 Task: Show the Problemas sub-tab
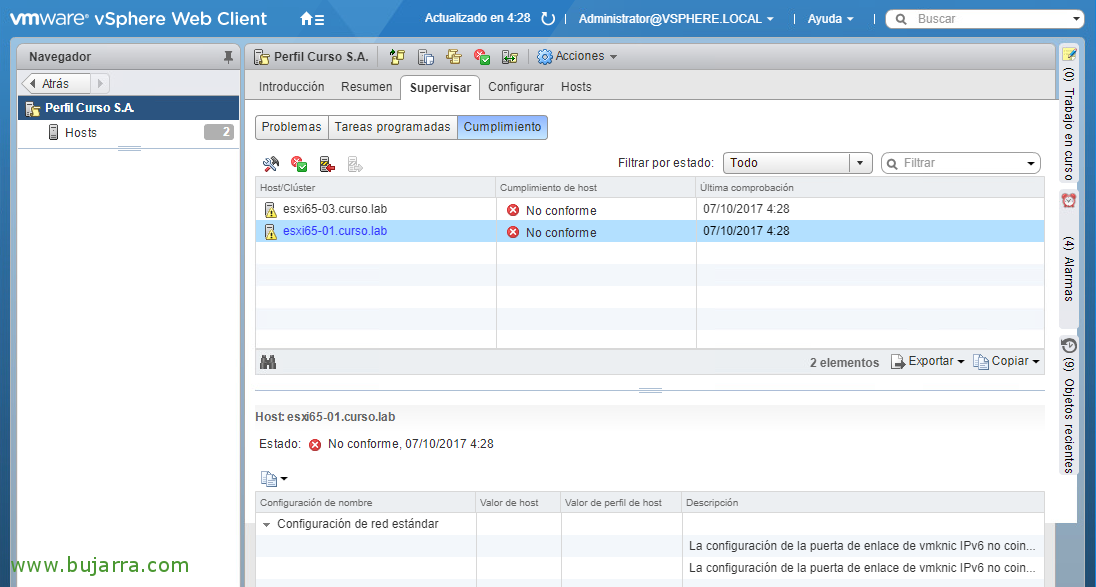point(291,127)
